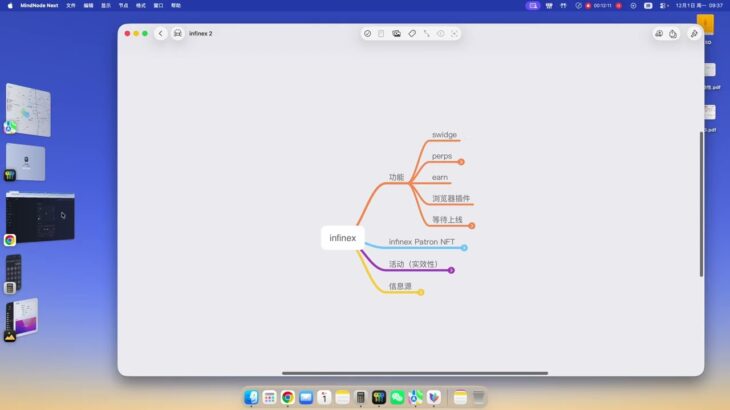Expand the 信息源 node circle
730x410 pixels.
point(421,292)
